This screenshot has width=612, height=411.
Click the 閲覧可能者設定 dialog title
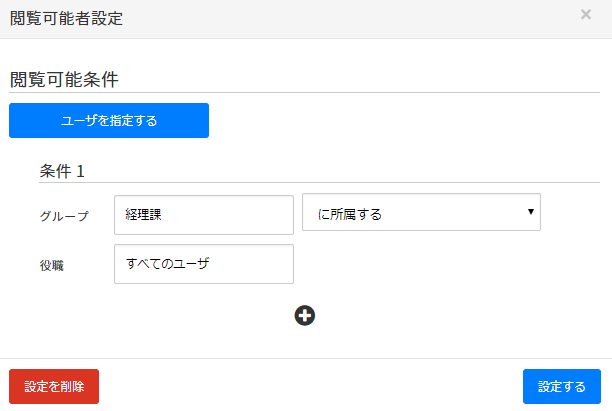[66, 18]
